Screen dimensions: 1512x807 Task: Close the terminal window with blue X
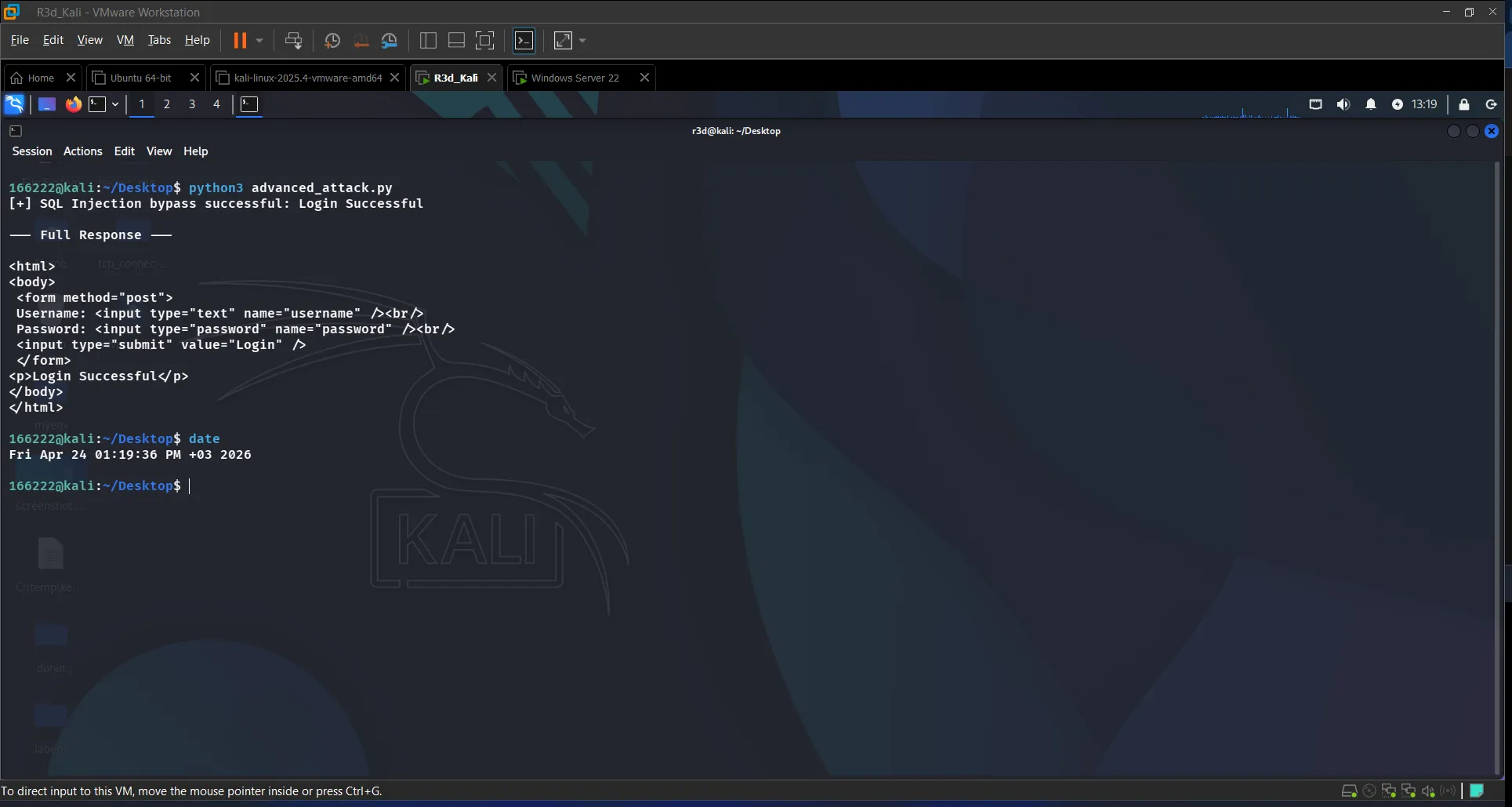pos(1492,131)
